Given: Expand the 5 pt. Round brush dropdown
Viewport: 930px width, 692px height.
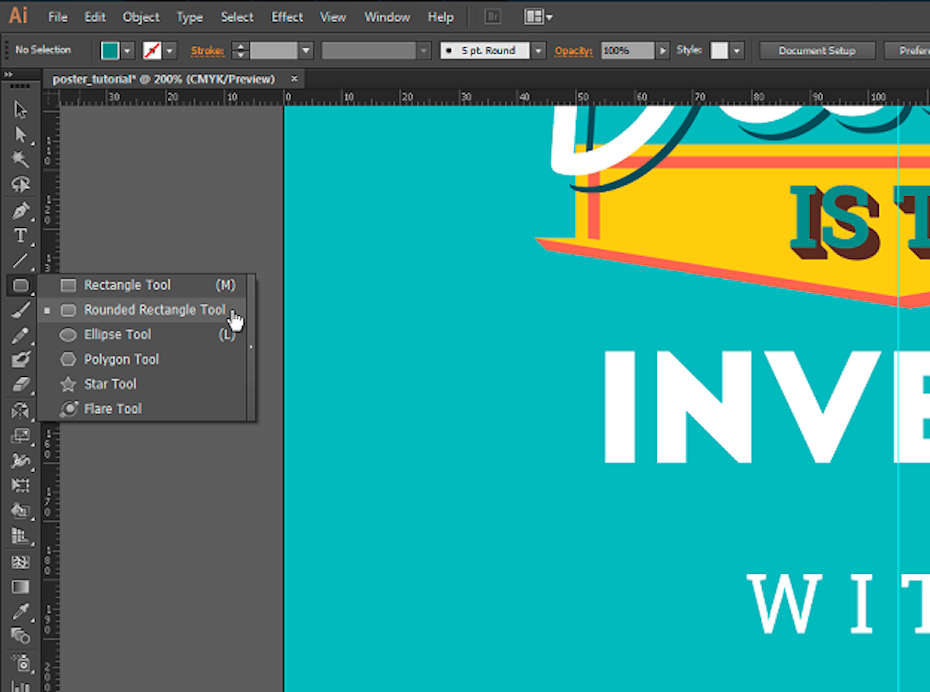Looking at the screenshot, I should click(x=538, y=51).
